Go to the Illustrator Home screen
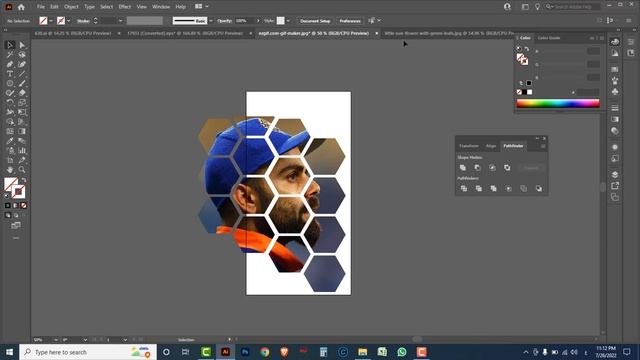Viewport: 640px width, 360px height. 21,7
